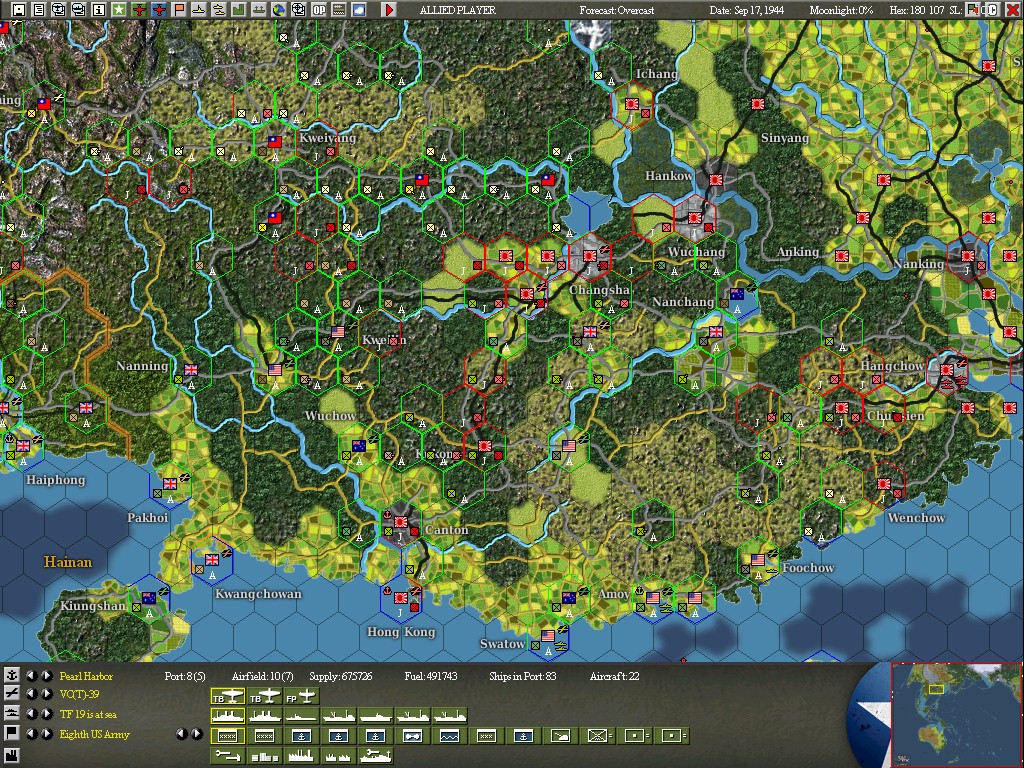Select the British flag unit near Nanning
Screen dimensions: 1024x768
point(191,370)
